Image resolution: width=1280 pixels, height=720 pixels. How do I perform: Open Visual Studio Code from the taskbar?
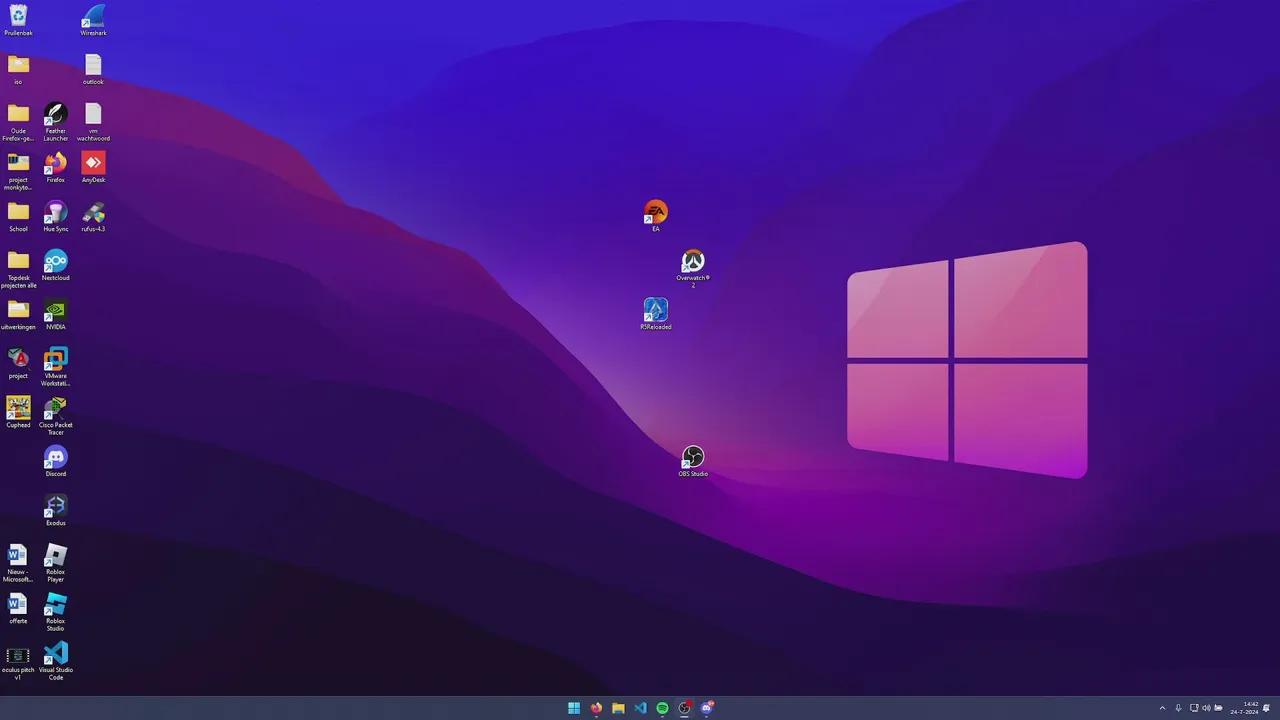pyautogui.click(x=640, y=708)
